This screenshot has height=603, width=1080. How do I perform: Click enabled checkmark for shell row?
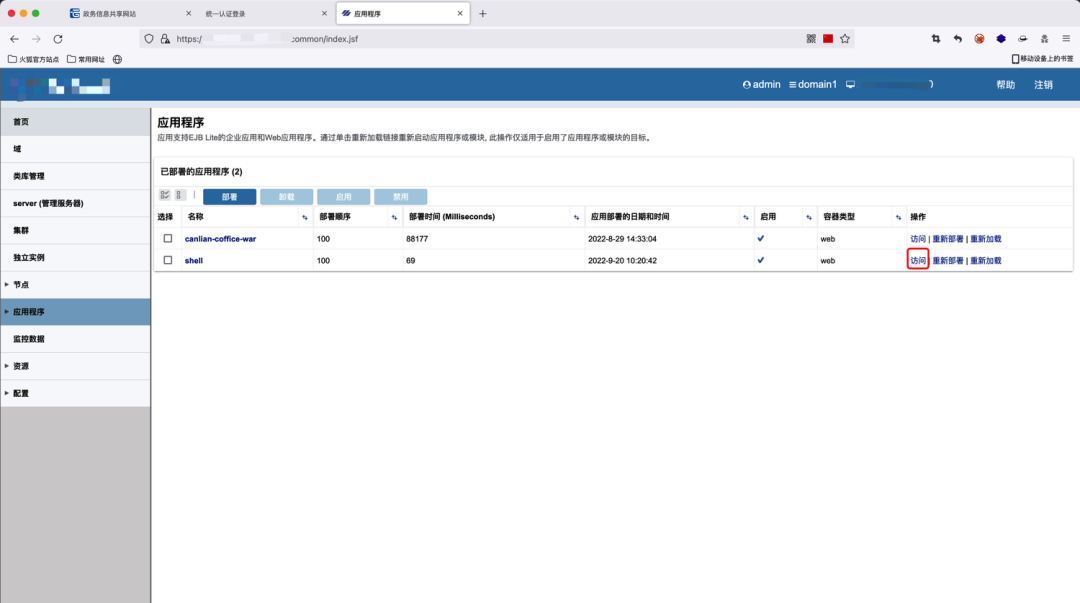[761, 260]
